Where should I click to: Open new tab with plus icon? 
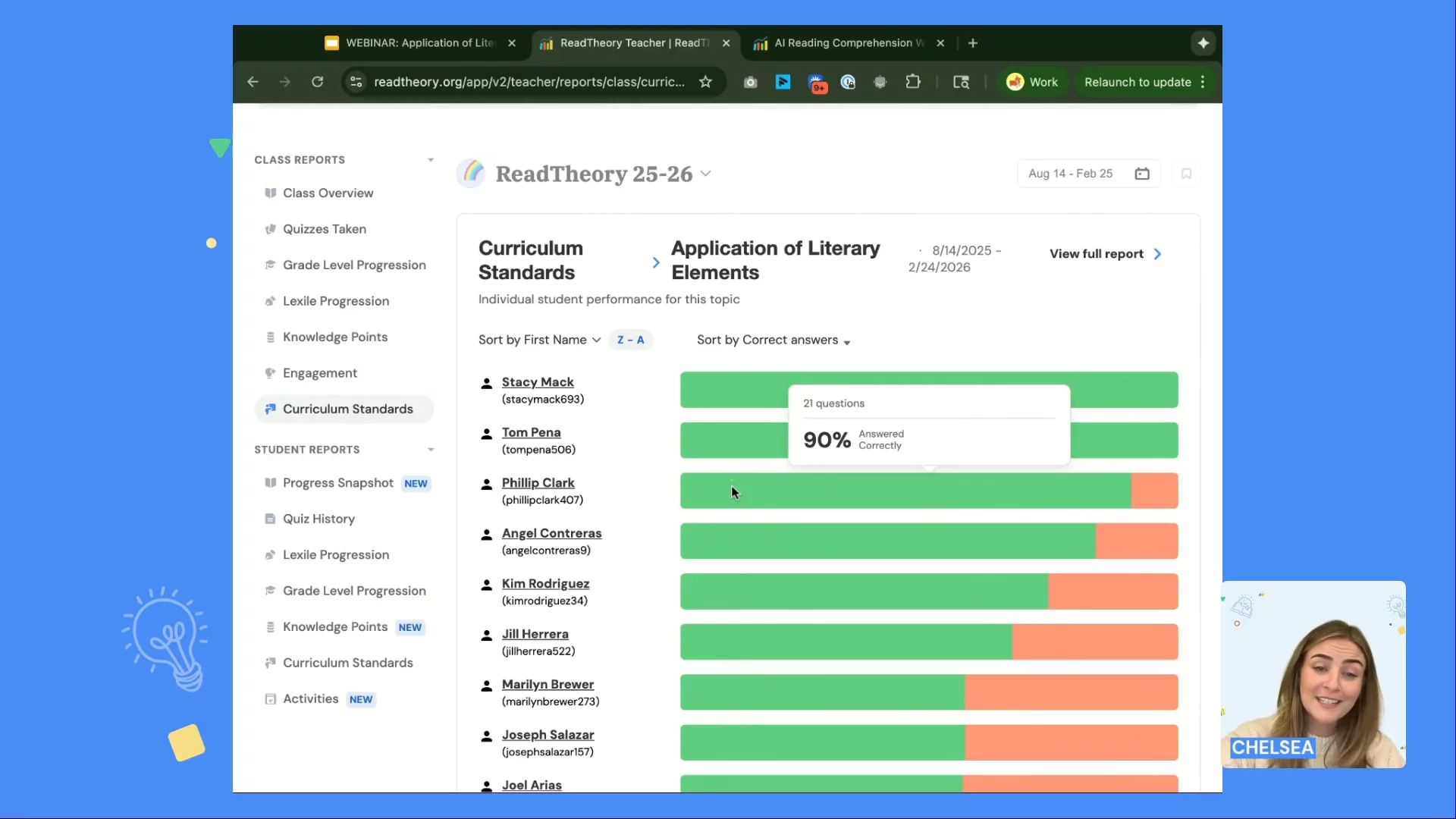[x=973, y=43]
